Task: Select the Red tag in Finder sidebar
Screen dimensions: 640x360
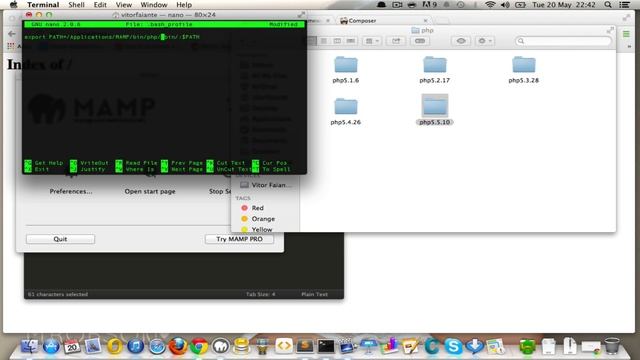Action: pos(252,208)
